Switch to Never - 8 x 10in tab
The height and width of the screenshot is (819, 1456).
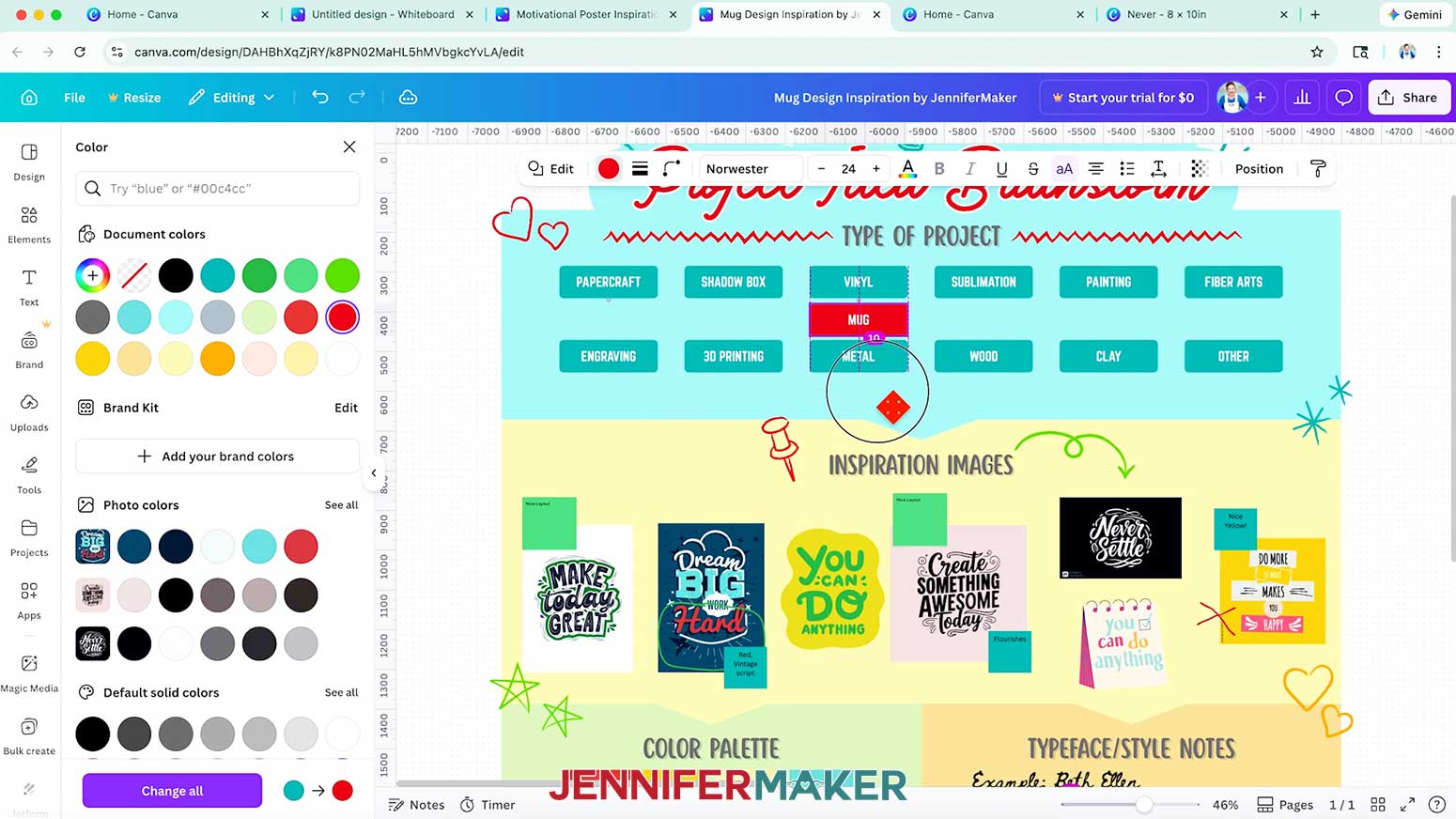(x=1198, y=14)
